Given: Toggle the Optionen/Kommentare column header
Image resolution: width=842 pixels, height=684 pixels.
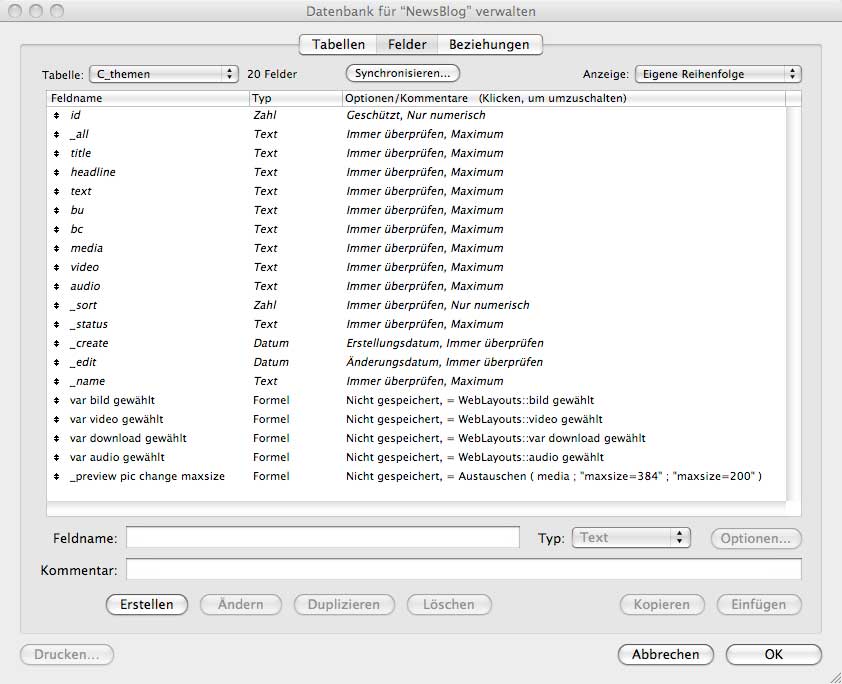Looking at the screenshot, I should (x=486, y=99).
